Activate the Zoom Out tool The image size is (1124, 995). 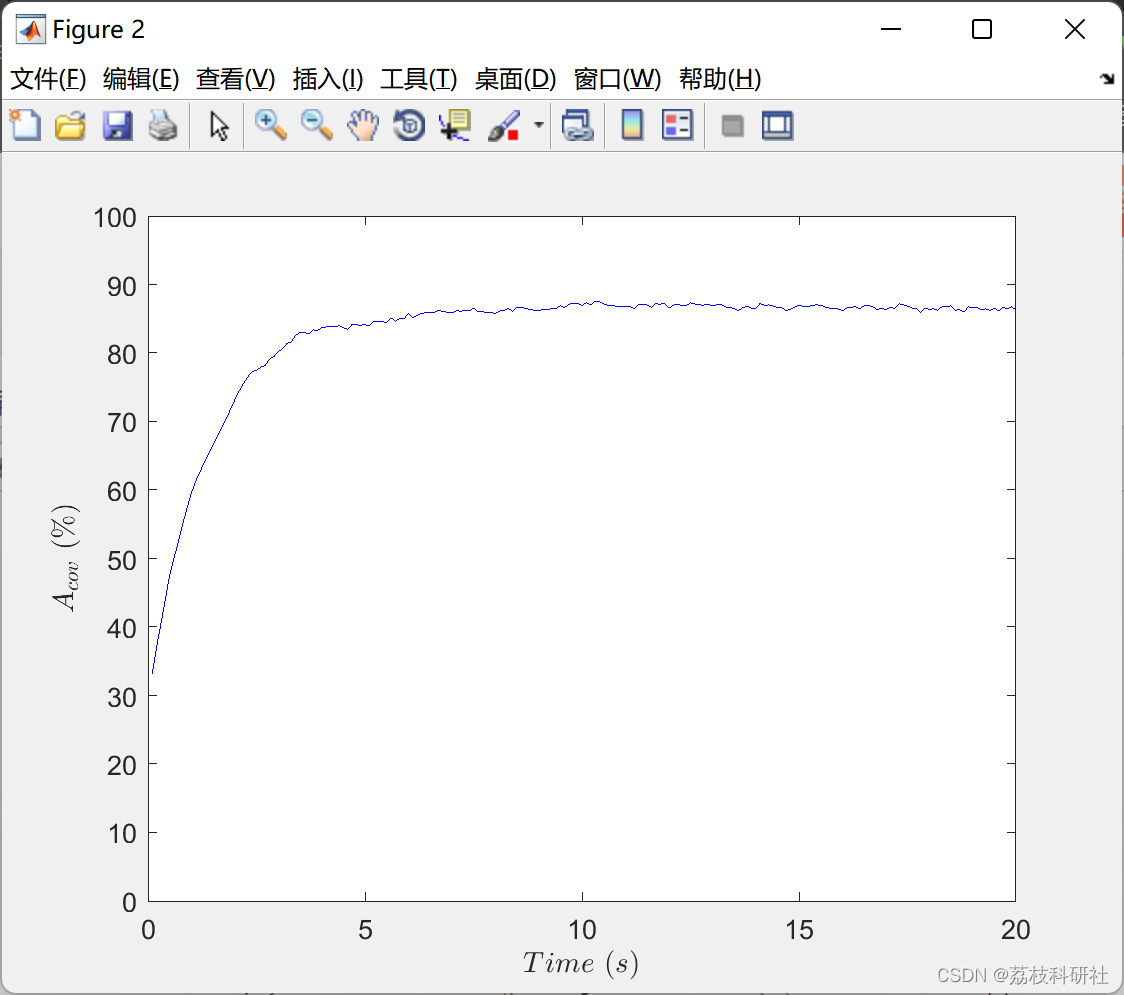point(316,125)
